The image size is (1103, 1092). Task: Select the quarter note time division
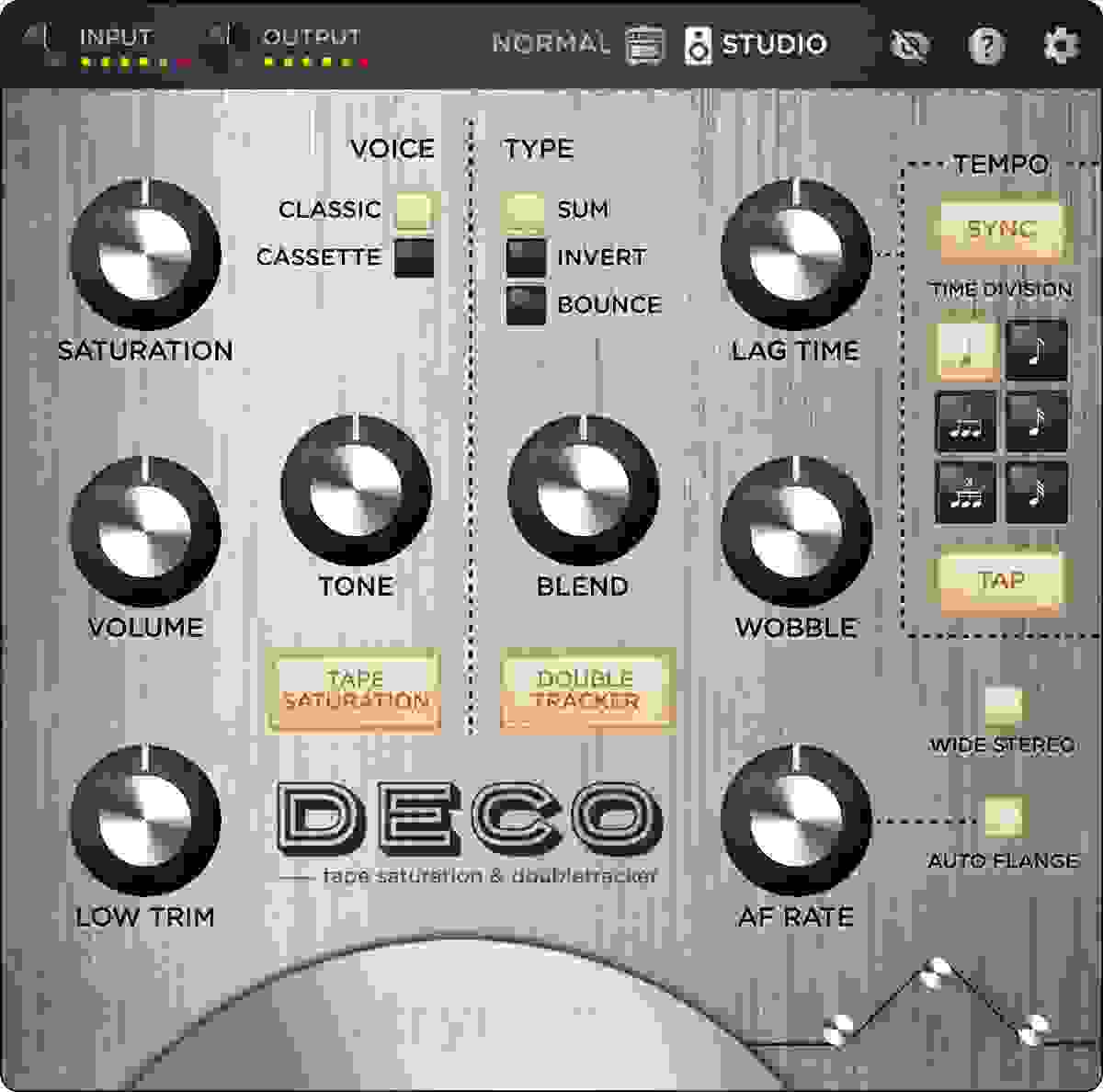coord(963,349)
